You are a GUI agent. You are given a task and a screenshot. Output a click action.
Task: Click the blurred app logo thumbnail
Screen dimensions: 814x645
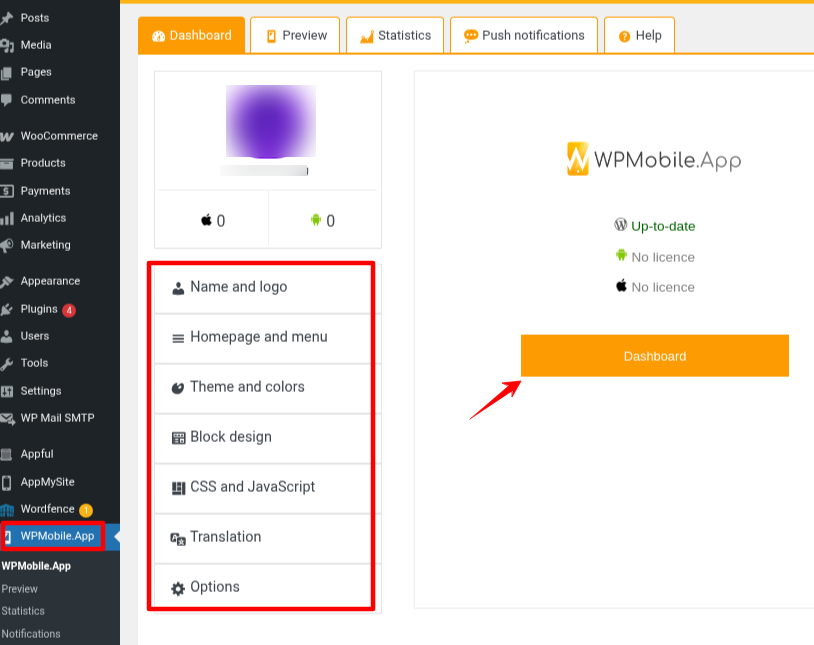coord(270,122)
